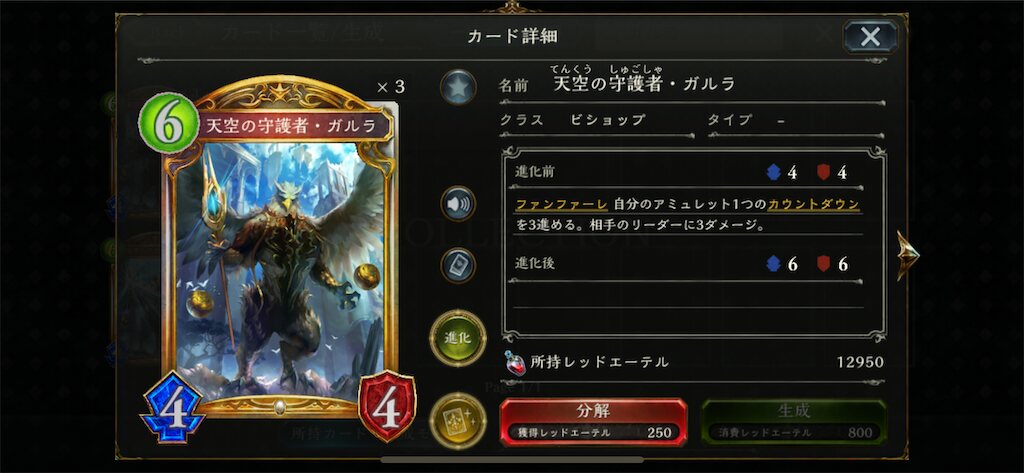The image size is (1024, 473).
Task: Click the カード詳細 dialog title
Action: coord(513,36)
